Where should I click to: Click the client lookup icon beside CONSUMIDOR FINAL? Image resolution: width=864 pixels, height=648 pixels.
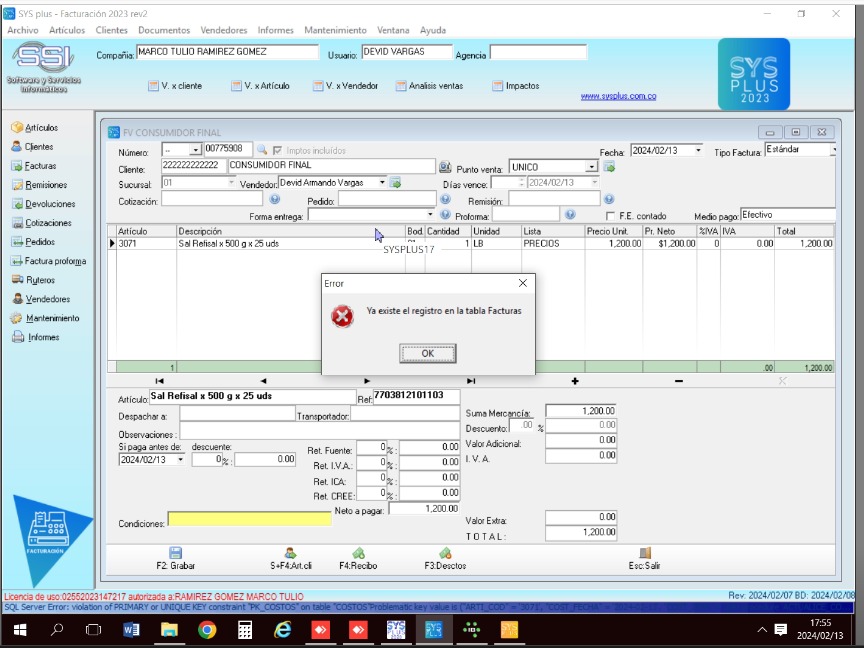click(x=445, y=166)
